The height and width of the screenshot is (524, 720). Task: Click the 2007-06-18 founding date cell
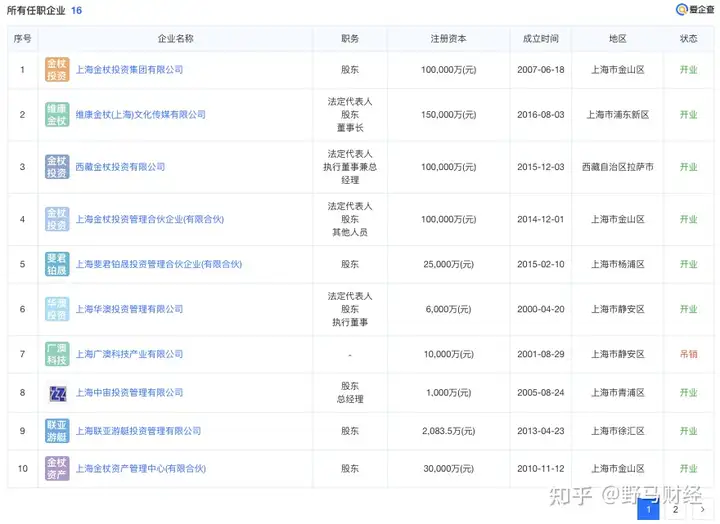pos(540,70)
